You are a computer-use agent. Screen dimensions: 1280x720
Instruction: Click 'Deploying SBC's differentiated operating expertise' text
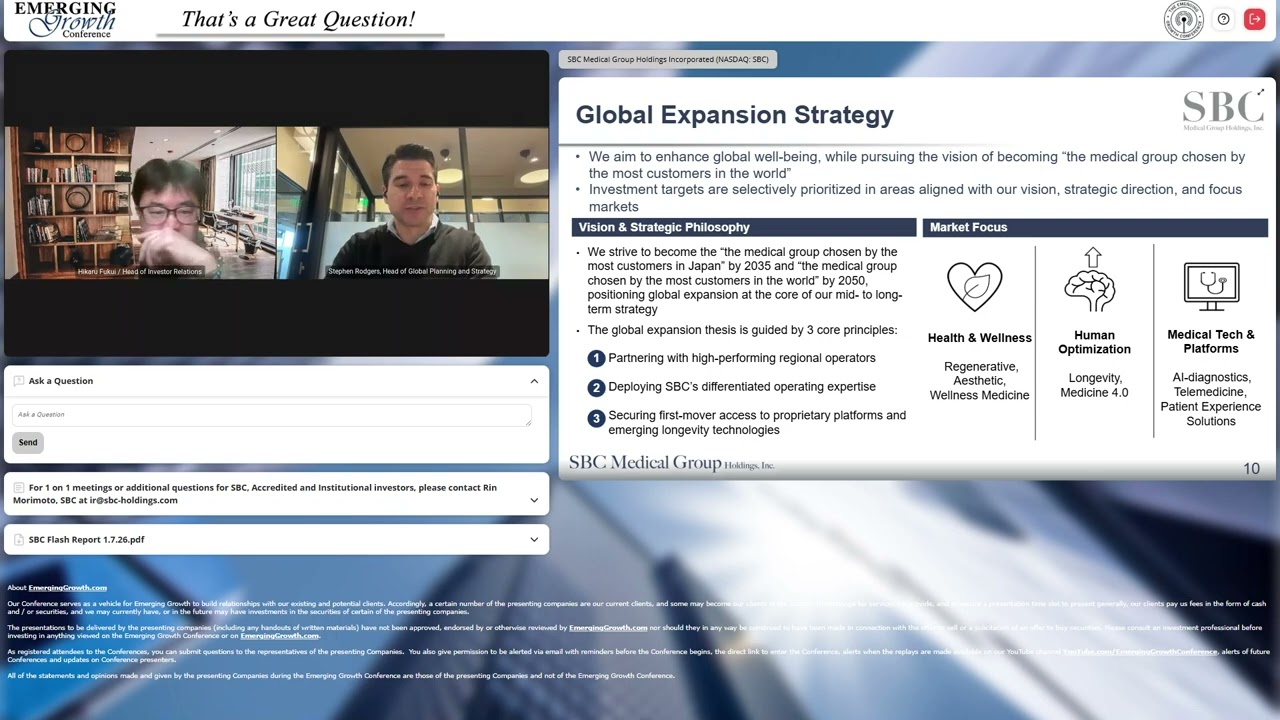point(742,387)
